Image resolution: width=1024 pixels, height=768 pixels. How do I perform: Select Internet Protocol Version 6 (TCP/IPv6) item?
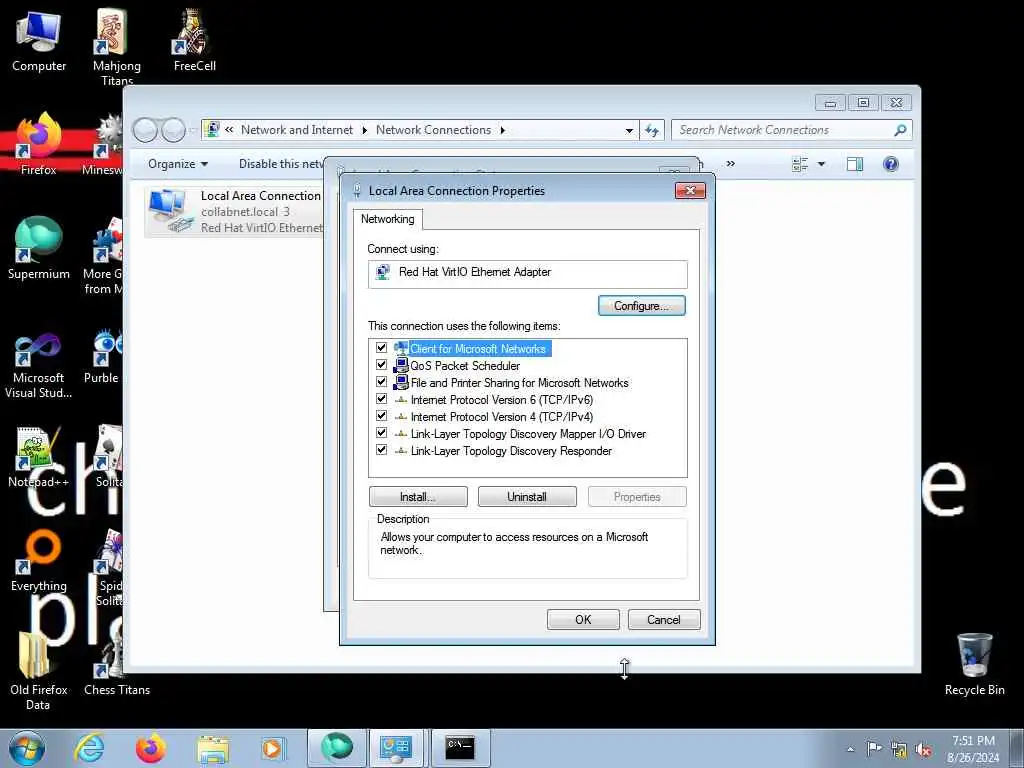coord(502,400)
